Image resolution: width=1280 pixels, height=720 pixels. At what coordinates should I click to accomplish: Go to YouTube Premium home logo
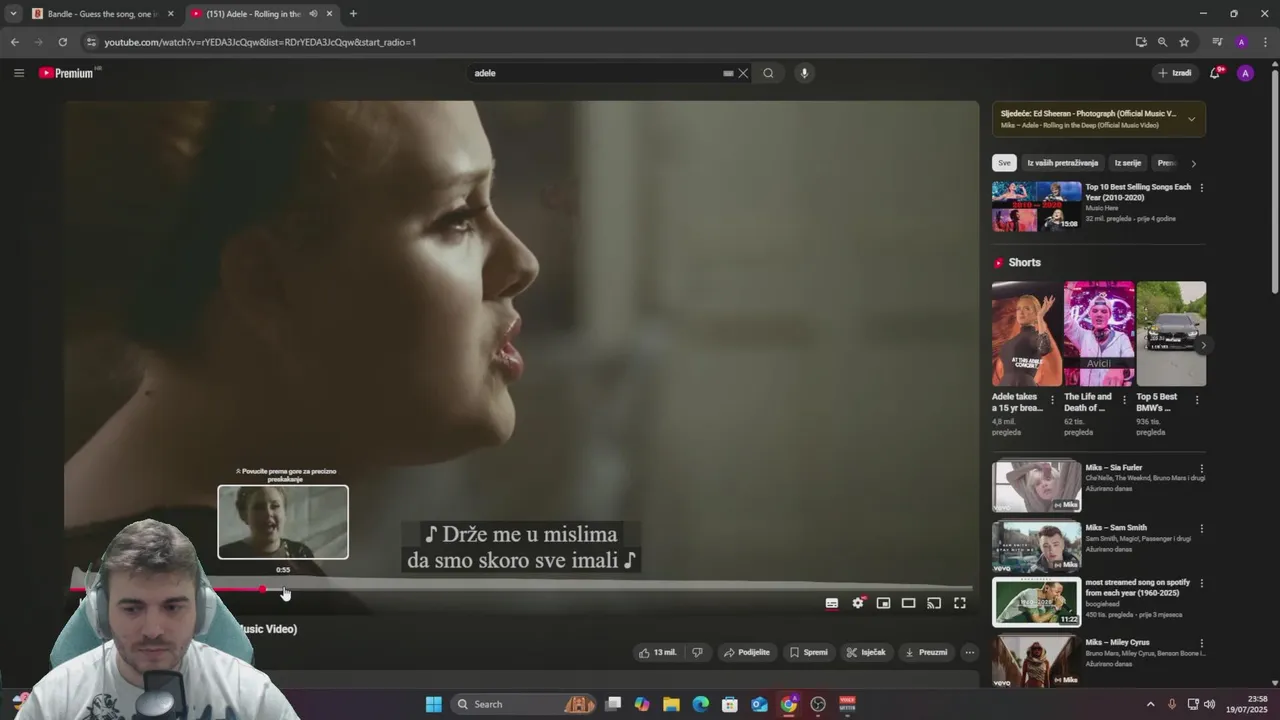tap(67, 73)
